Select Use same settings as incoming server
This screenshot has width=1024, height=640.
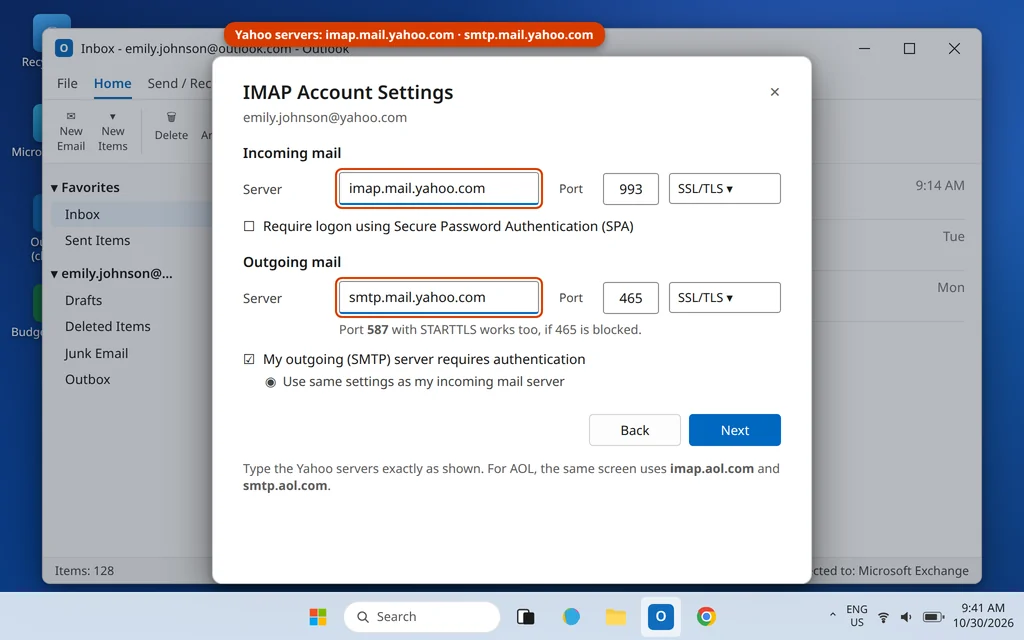point(270,382)
